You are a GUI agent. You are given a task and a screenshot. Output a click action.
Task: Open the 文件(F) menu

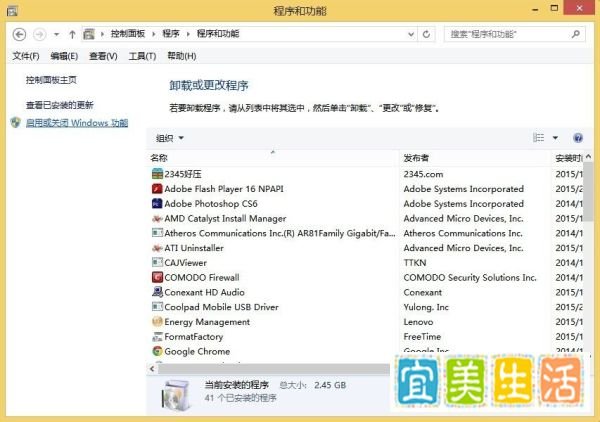click(26, 56)
